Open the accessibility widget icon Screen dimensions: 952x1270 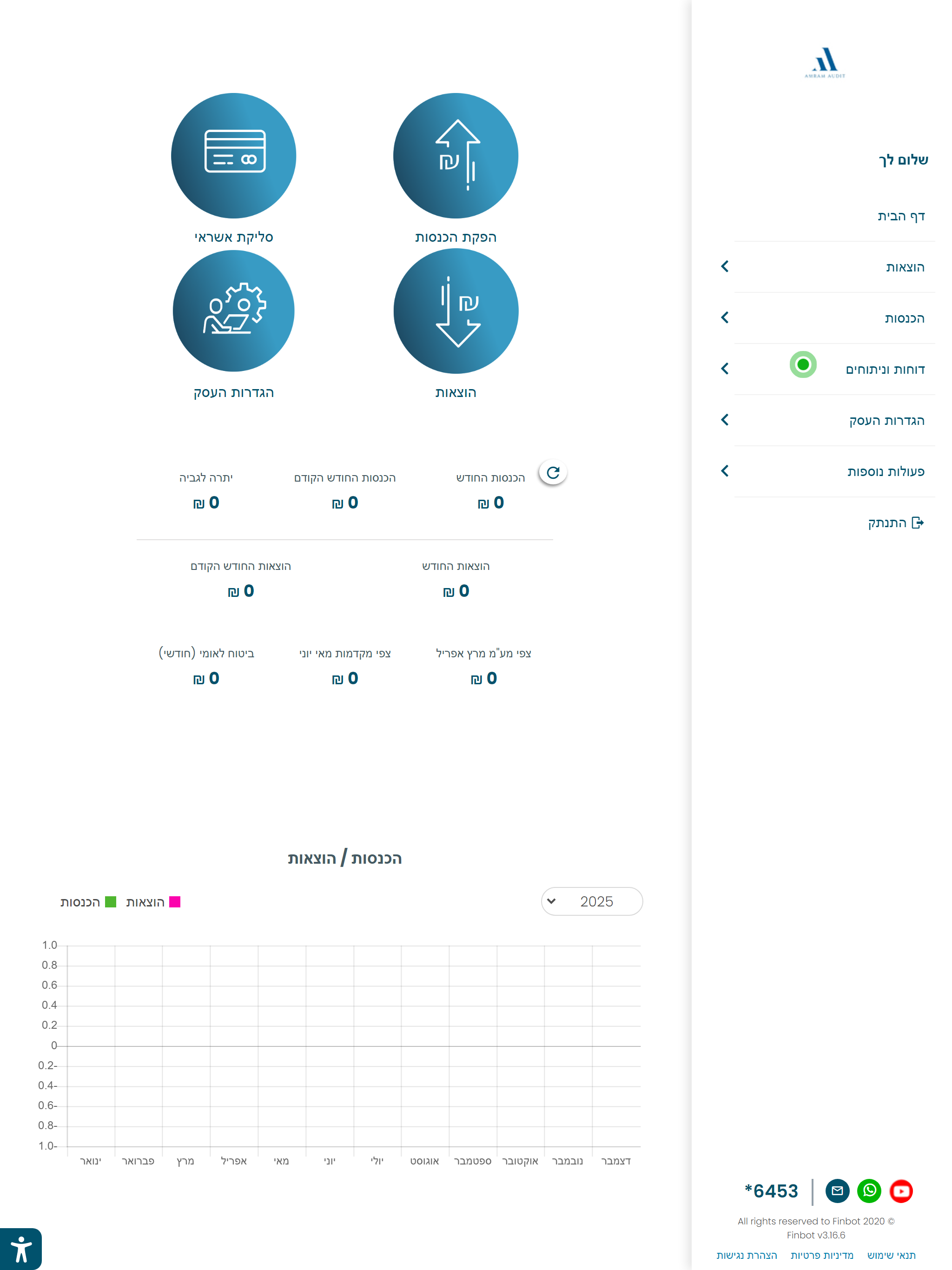tap(20, 1249)
